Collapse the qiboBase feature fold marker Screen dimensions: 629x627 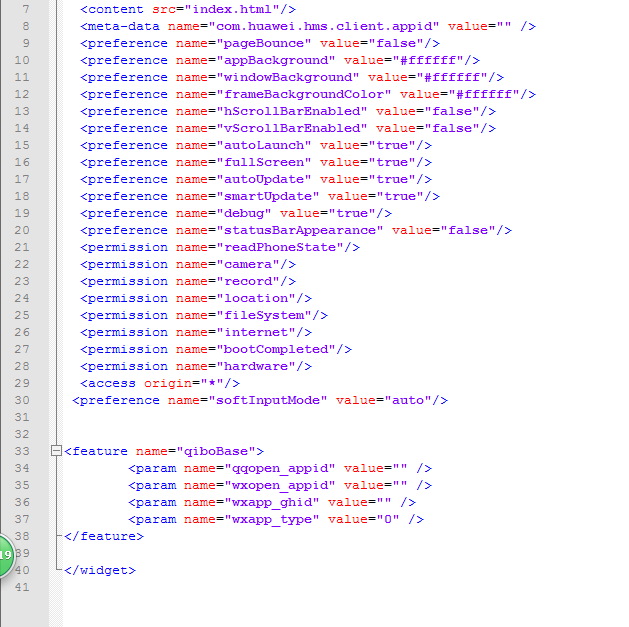(56, 451)
